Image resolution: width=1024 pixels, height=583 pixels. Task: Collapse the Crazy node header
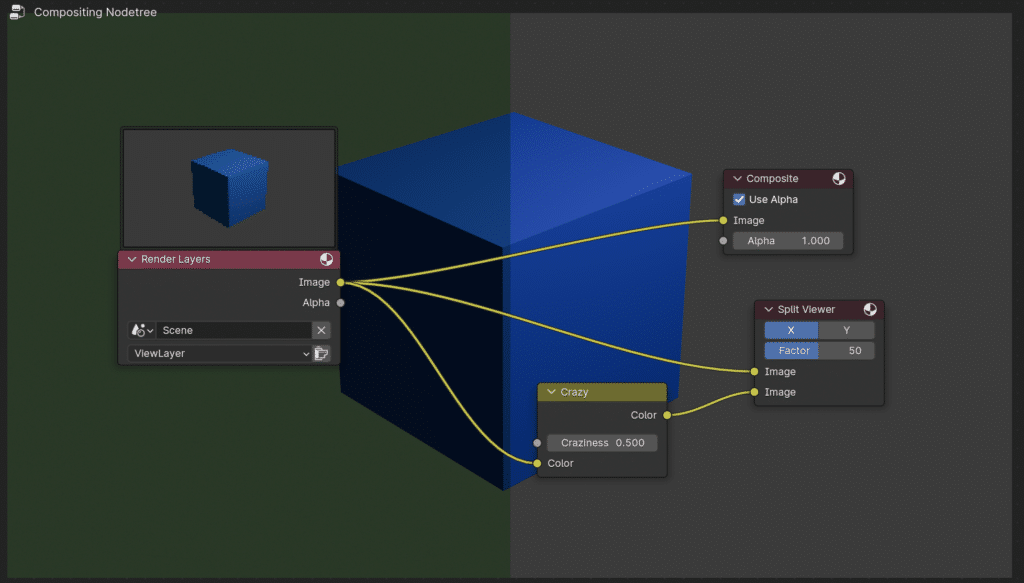(551, 391)
